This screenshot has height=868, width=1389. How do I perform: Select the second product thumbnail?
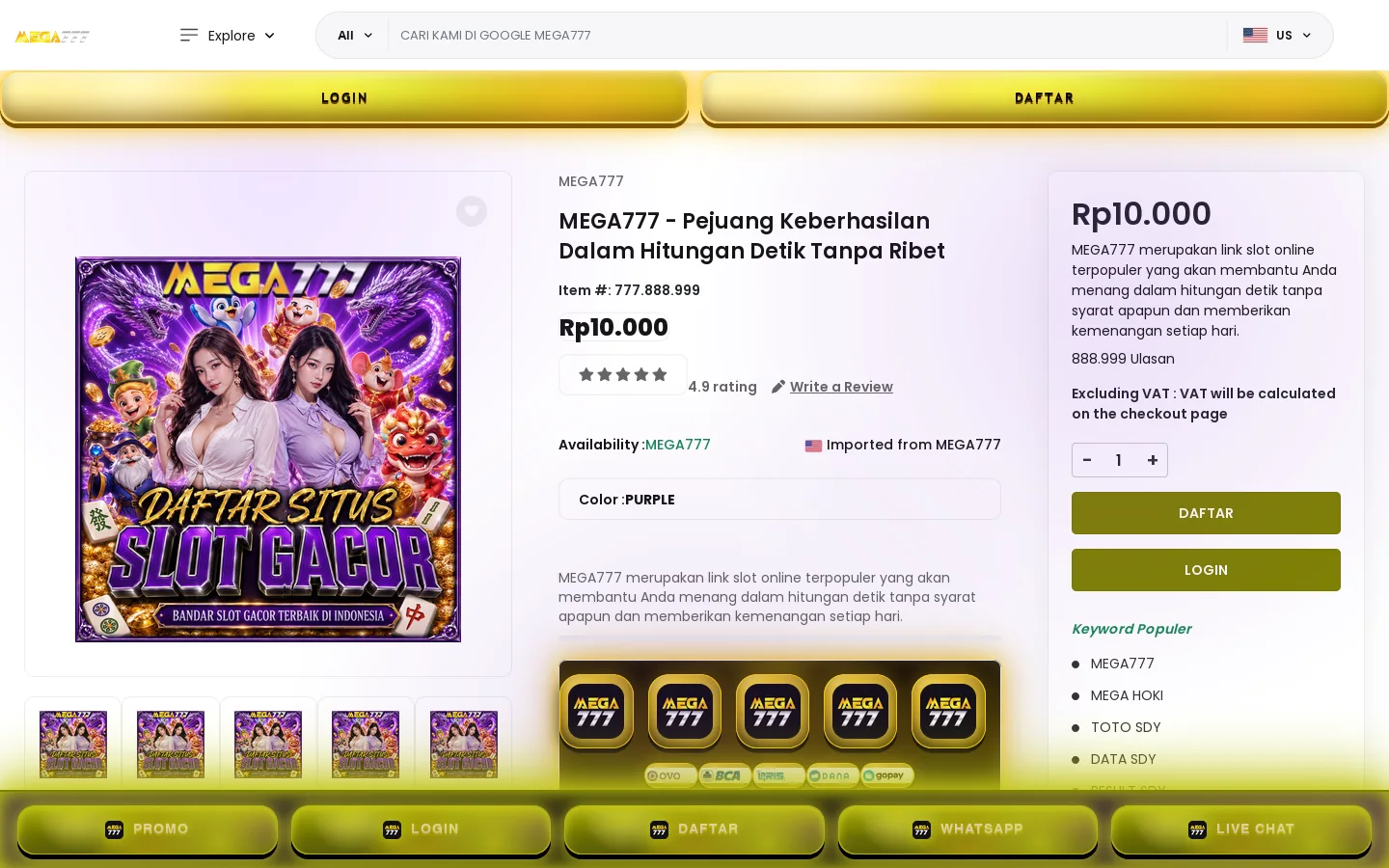171,745
